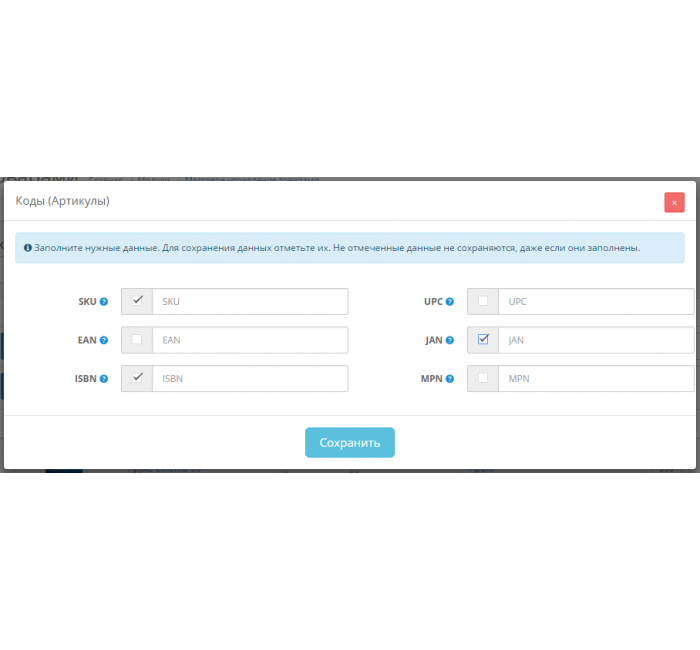Screen dimensions: 700x650
Task: Click the Сохранить button
Action: click(350, 442)
